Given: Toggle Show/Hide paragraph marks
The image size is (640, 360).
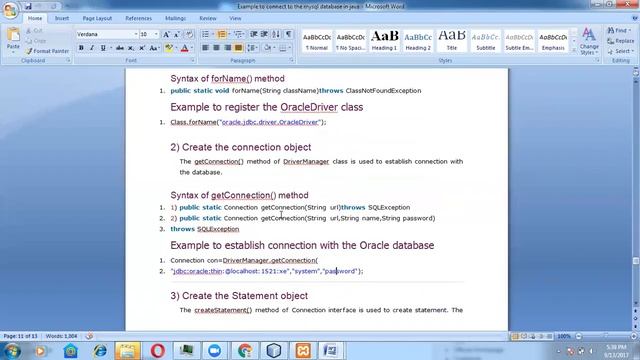Looking at the screenshot, I should (288, 34).
